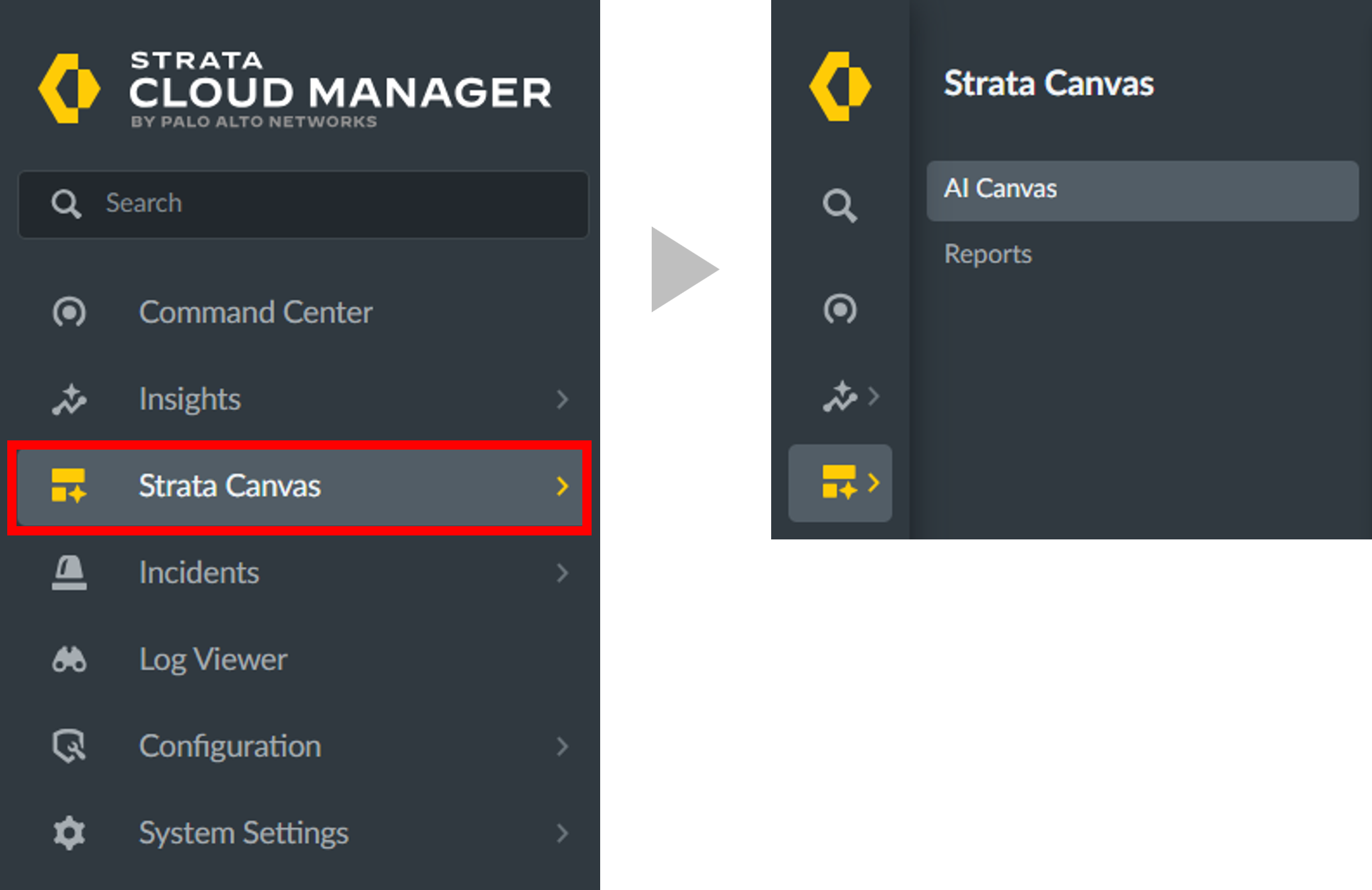Expand the Configuration submenu chevron
The image size is (1372, 890).
[x=562, y=746]
